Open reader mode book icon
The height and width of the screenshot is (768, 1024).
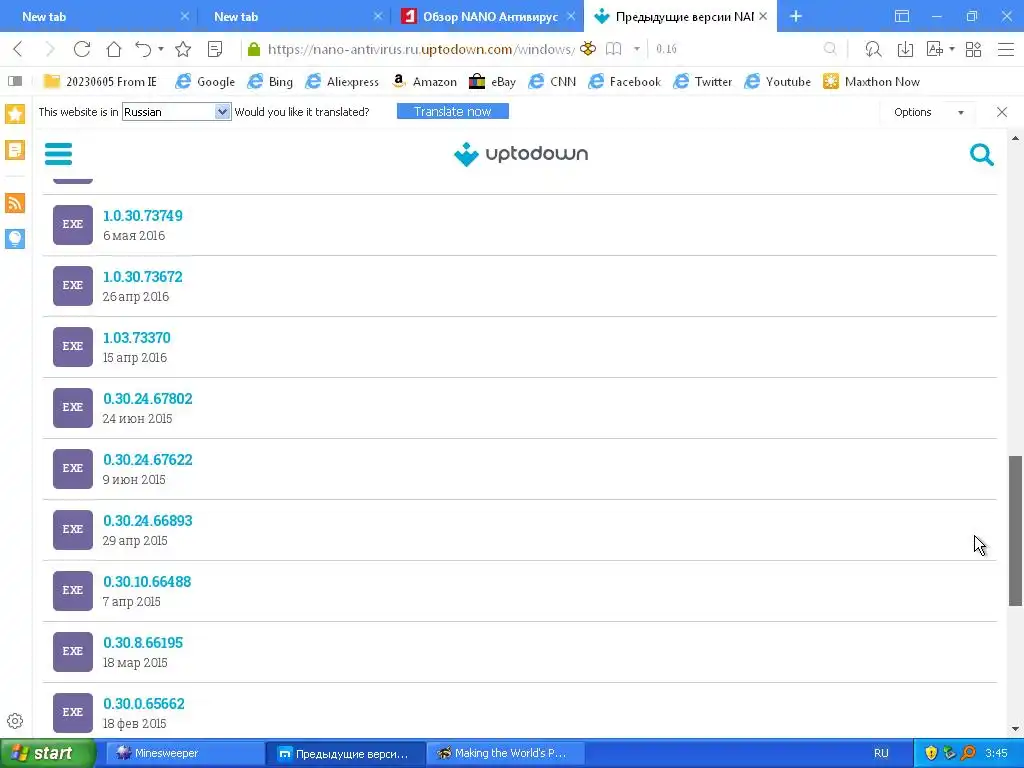pyautogui.click(x=613, y=49)
